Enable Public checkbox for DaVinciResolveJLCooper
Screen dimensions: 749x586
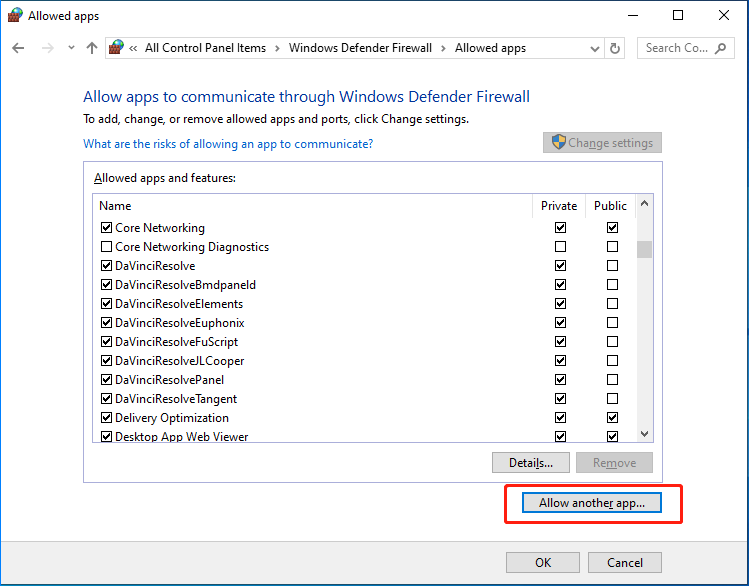click(612, 361)
